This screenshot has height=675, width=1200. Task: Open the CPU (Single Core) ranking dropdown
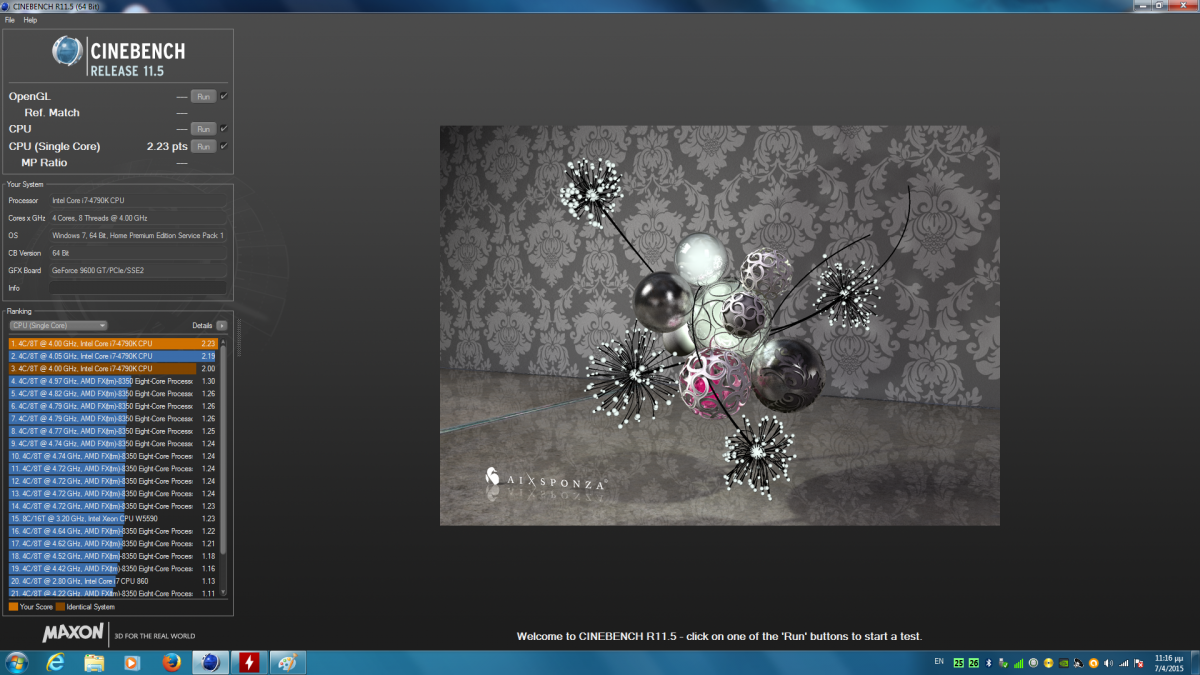tap(58, 325)
